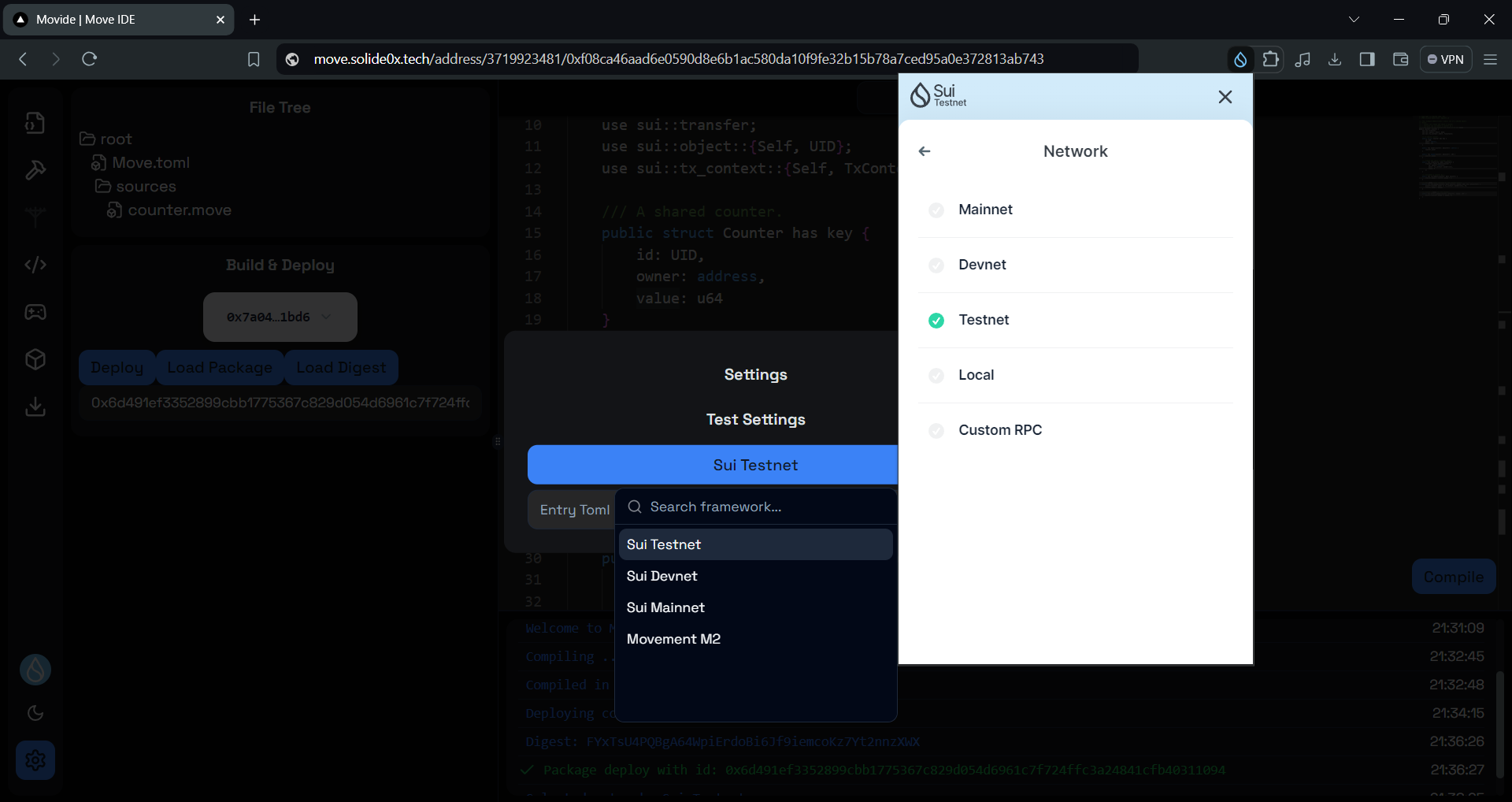Go back from the Network screen
This screenshot has height=802, width=1512.
click(924, 151)
